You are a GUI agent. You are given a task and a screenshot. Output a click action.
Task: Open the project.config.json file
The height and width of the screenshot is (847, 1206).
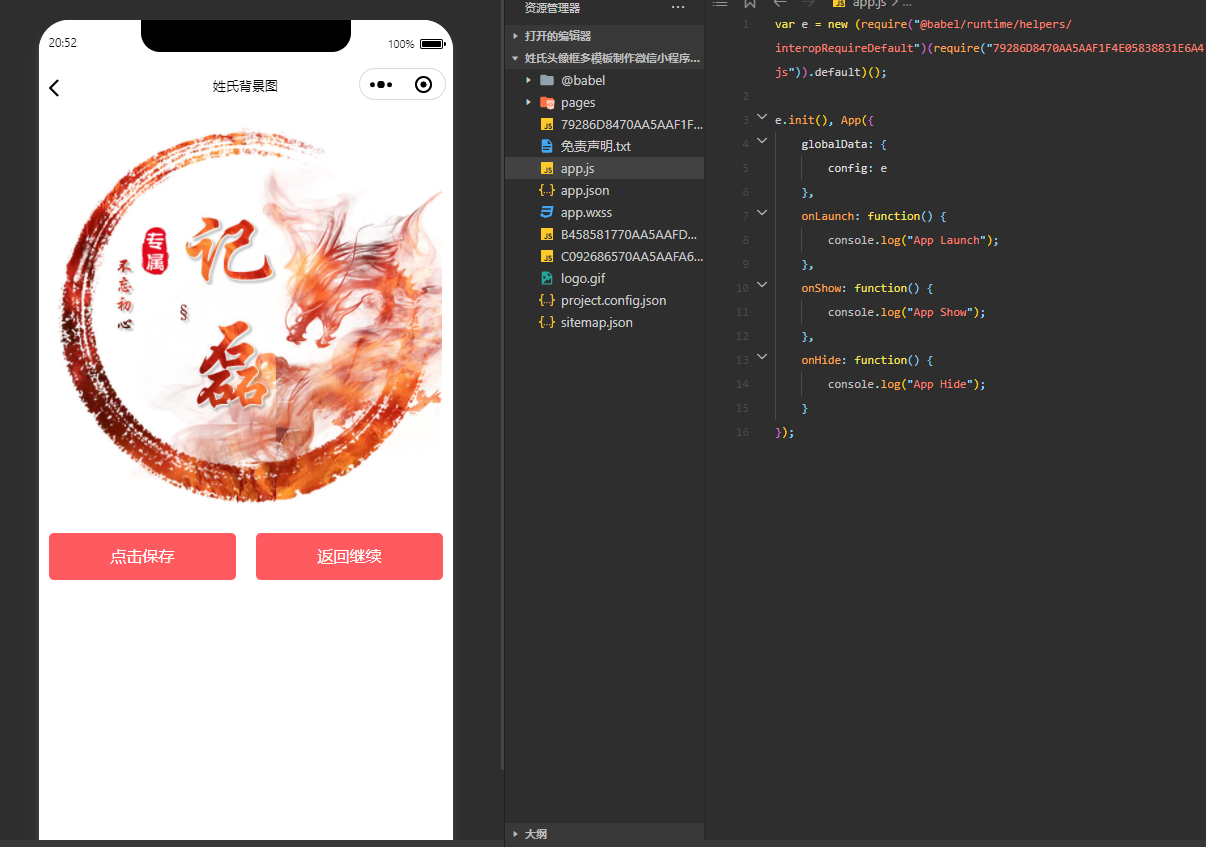coord(613,300)
